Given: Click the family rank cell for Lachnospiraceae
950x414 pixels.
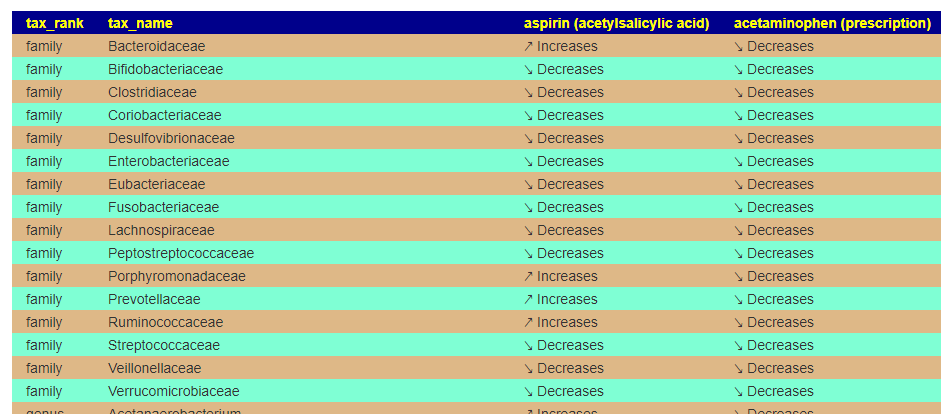Looking at the screenshot, I should coord(44,230).
